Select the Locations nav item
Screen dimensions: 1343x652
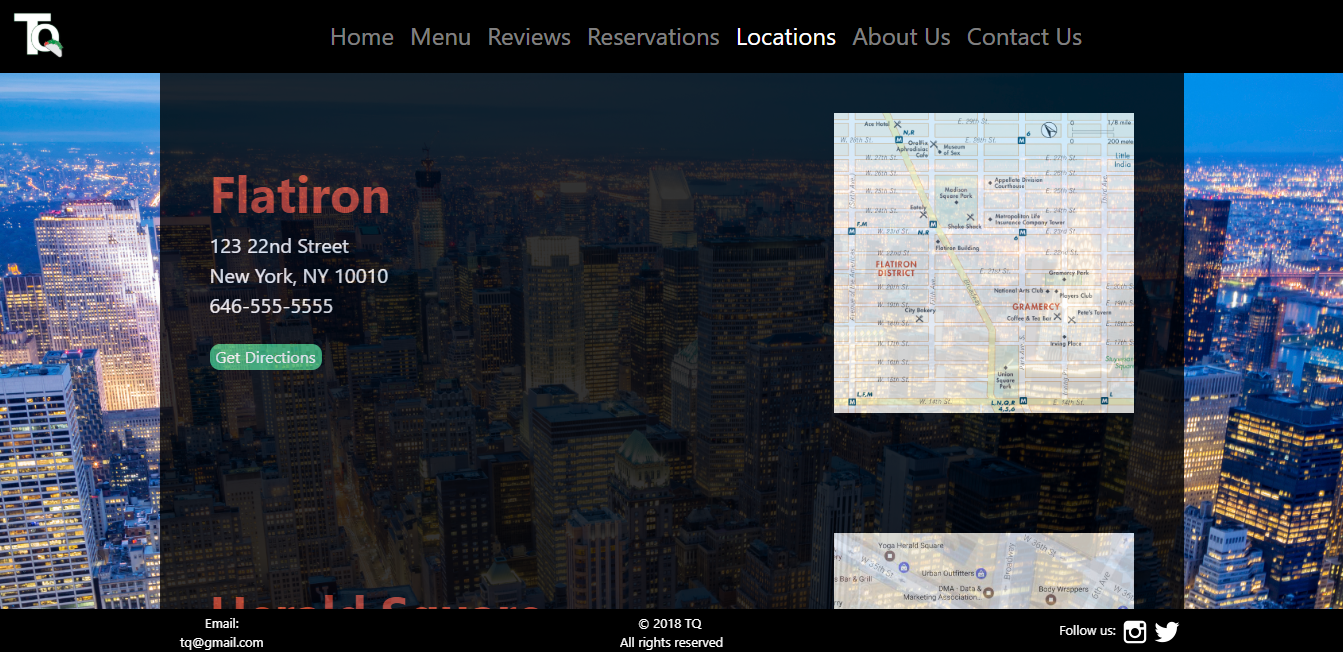pos(786,37)
